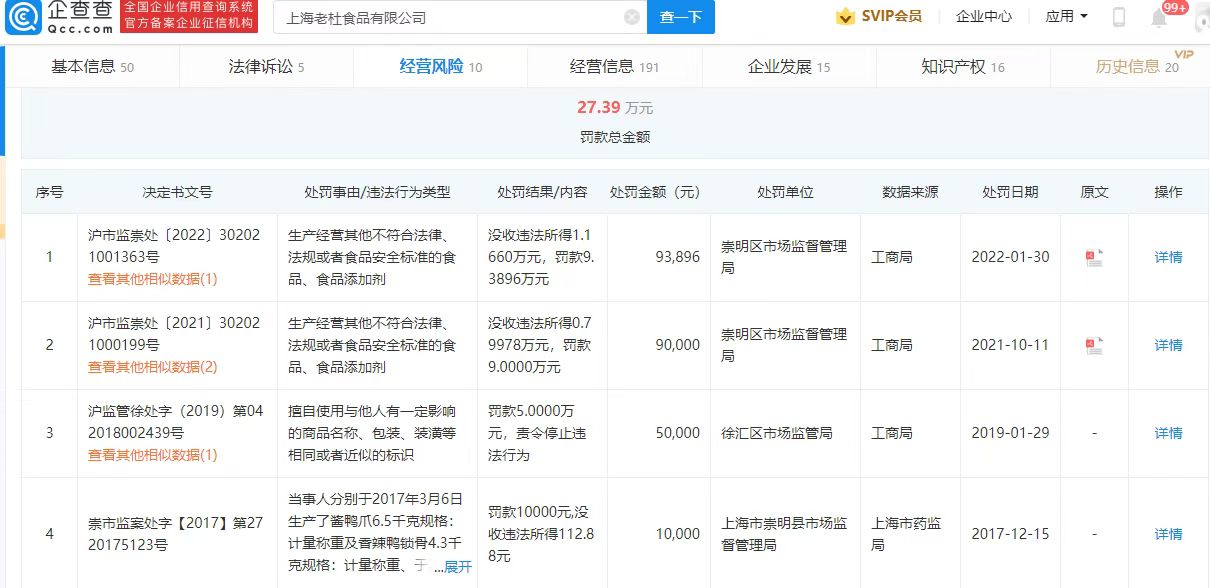The width and height of the screenshot is (1210, 588).
Task: Click date 2019-01-29
Action: pyautogui.click(x=1010, y=433)
